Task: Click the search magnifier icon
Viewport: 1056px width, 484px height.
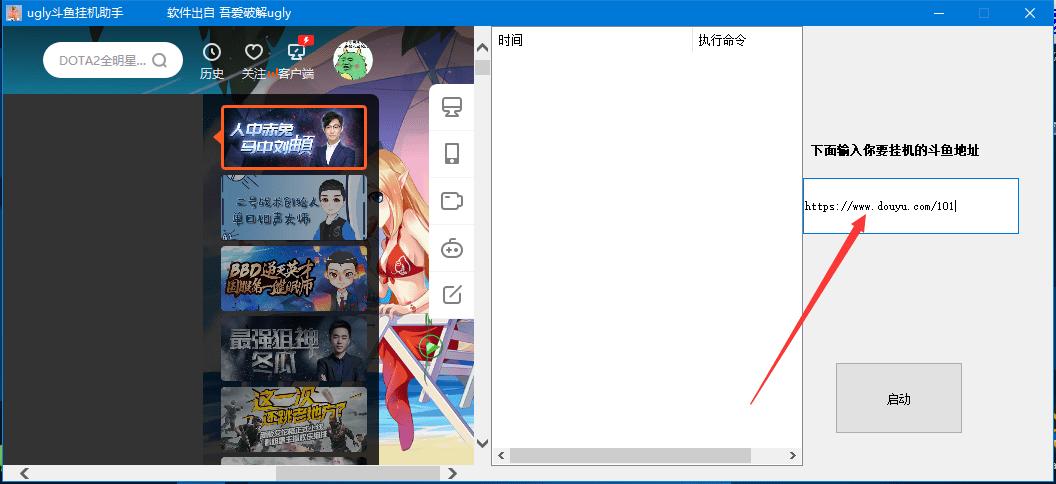Action: [160, 61]
